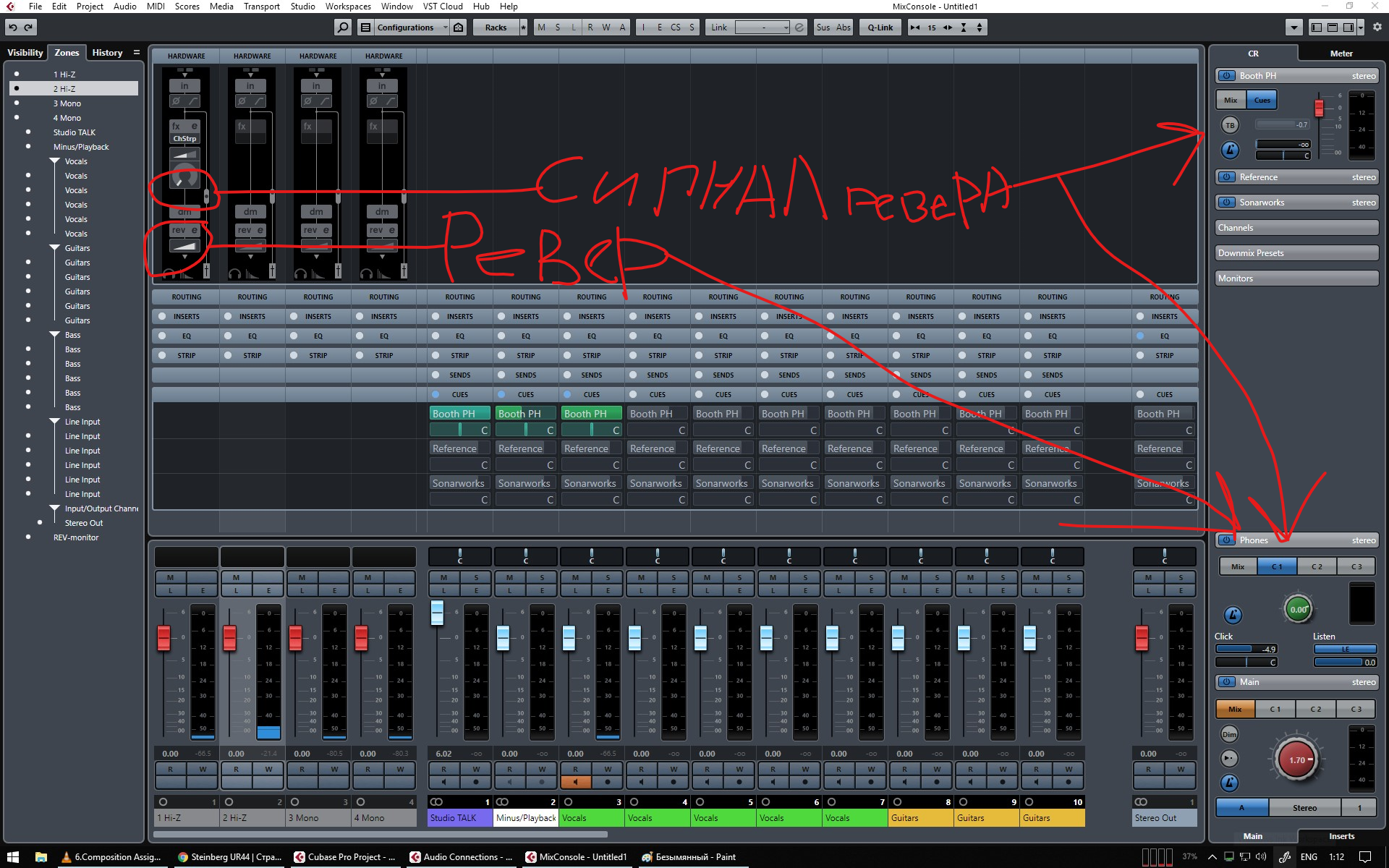Switch to the Meter tab

tap(1341, 54)
